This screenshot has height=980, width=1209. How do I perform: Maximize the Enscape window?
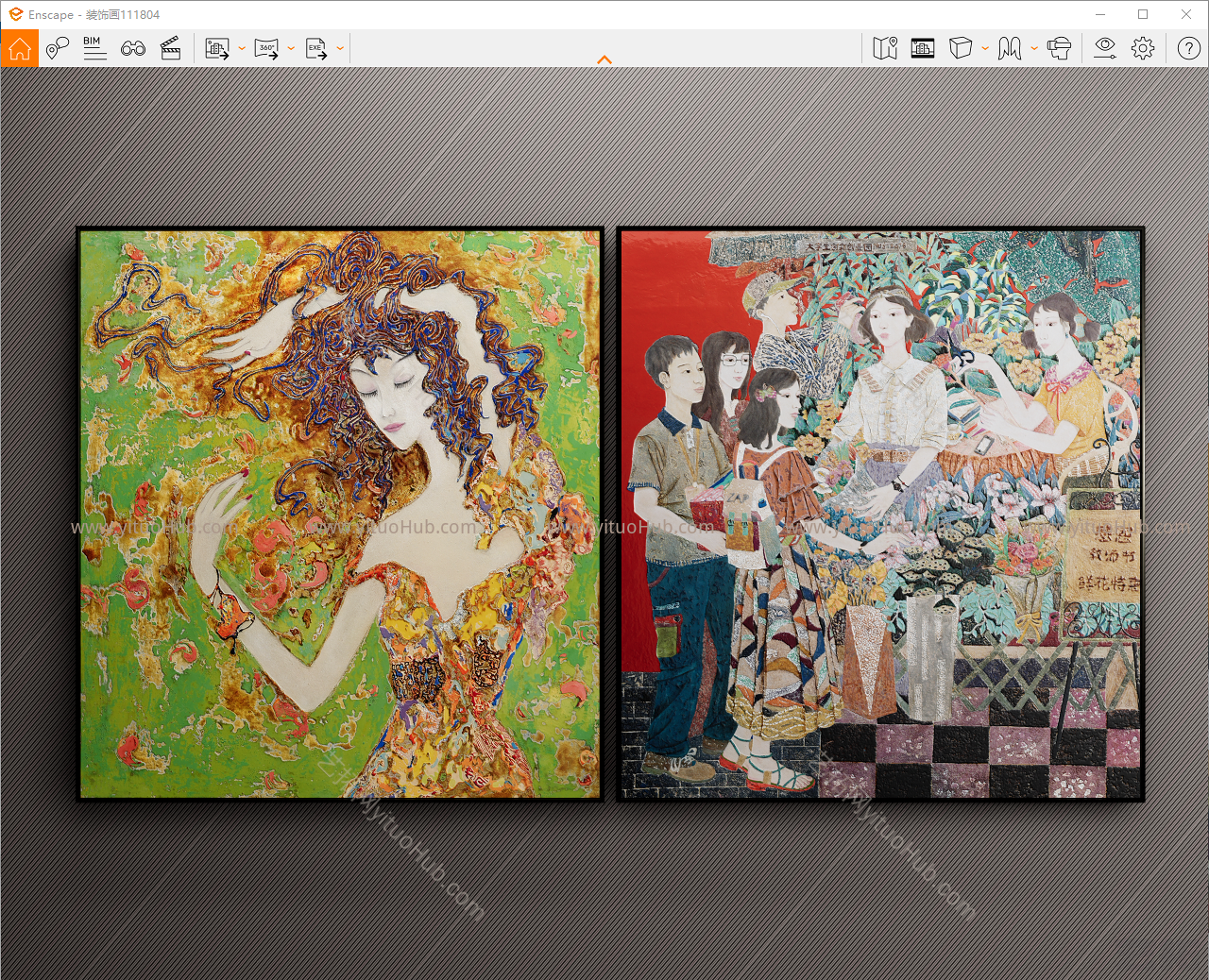coord(1143,14)
